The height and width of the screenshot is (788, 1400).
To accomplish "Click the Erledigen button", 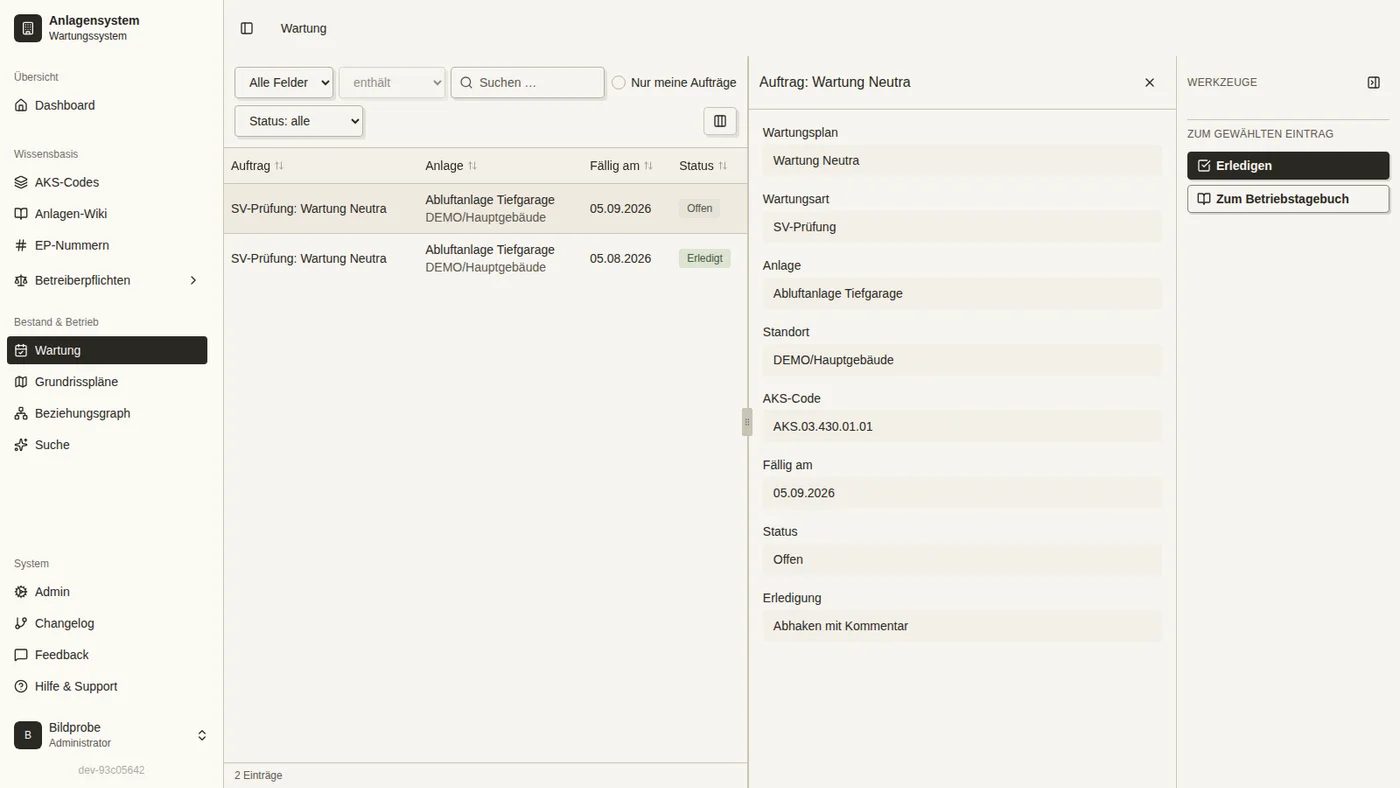I will (1288, 166).
